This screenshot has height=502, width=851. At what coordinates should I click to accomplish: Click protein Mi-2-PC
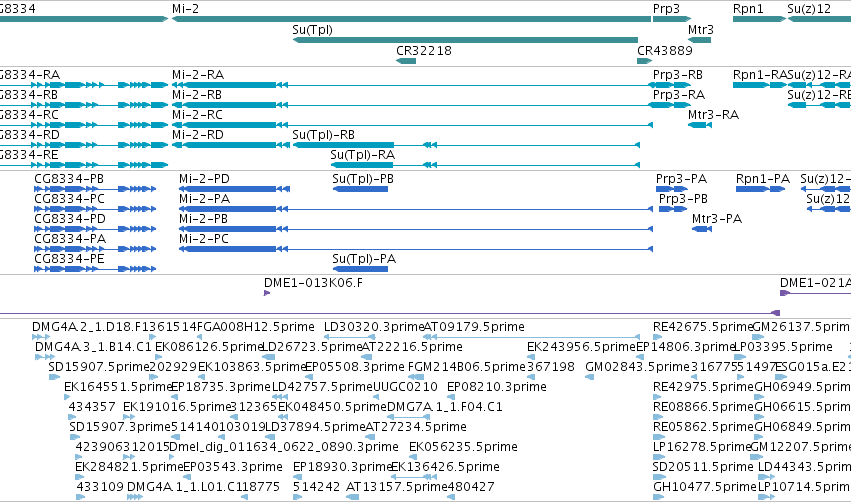pos(416,249)
